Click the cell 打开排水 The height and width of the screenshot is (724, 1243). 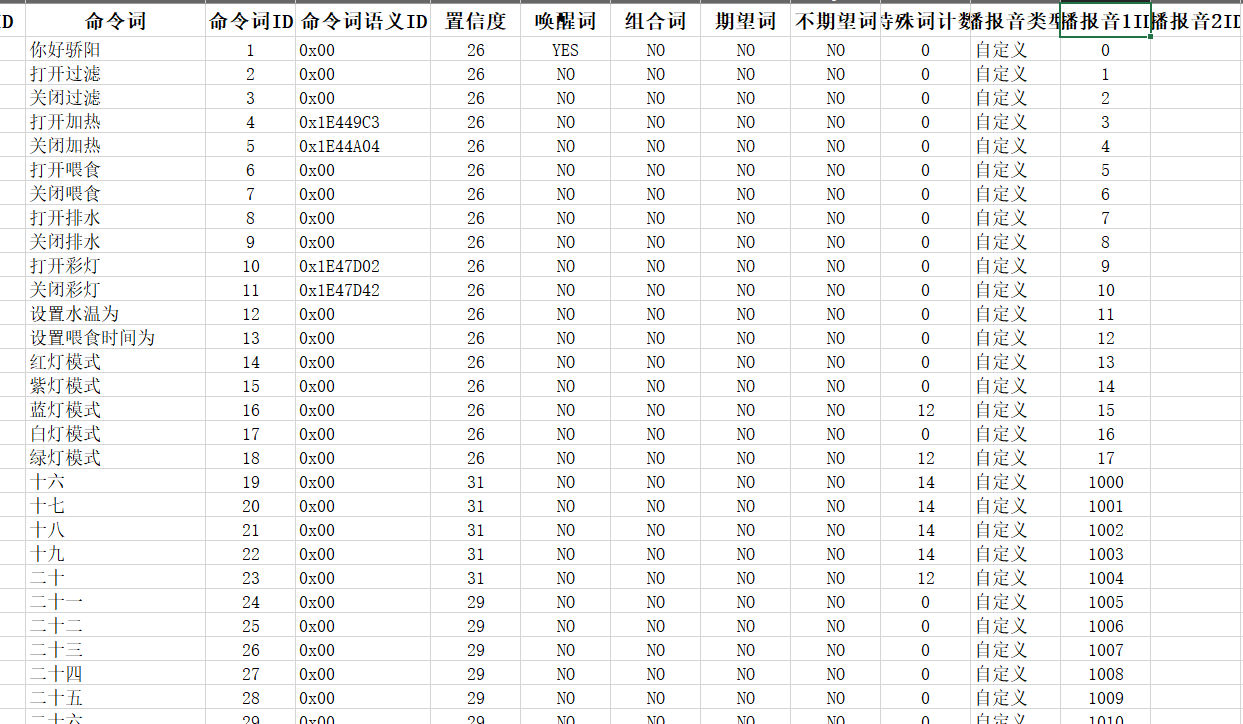coord(116,218)
